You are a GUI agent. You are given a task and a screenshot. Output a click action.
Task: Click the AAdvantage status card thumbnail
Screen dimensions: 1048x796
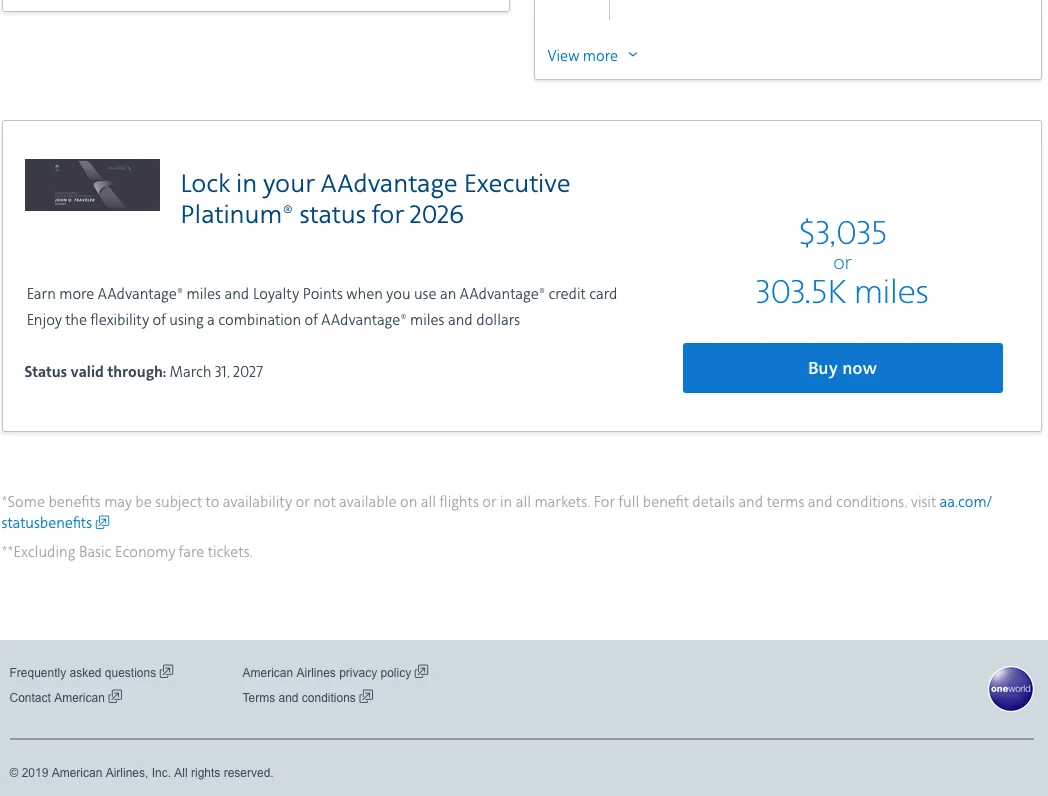(92, 185)
